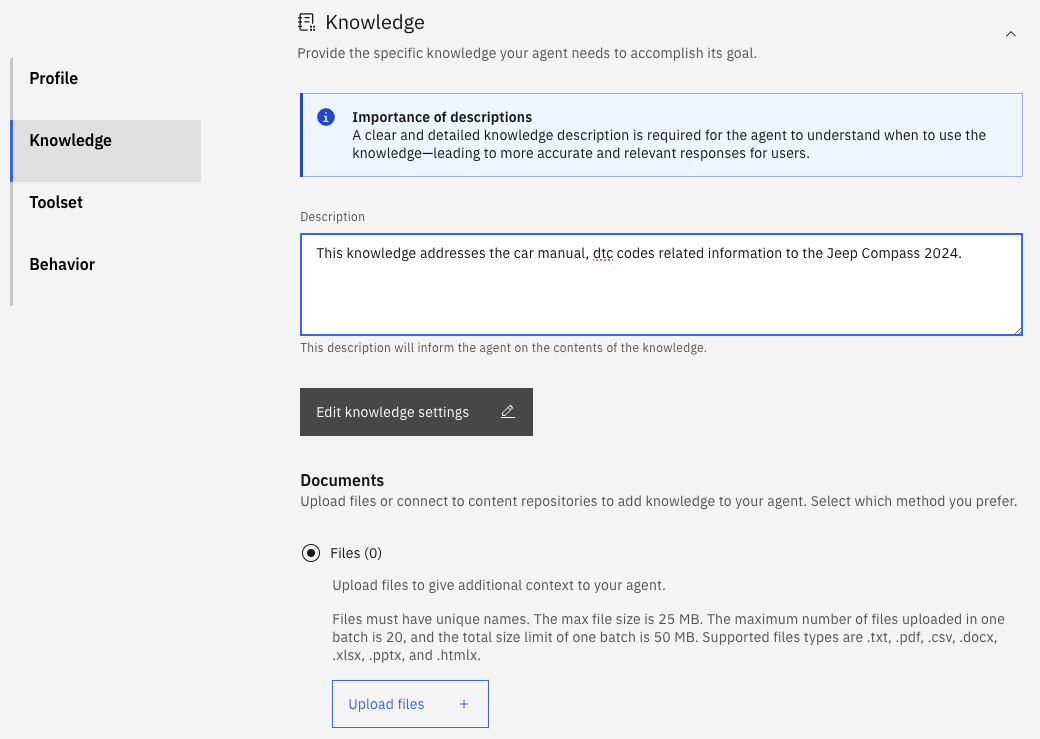Screen dimensions: 1040x739
Task: Click the 'Files must have unique names' paragraph
Action: pyautogui.click(x=668, y=637)
